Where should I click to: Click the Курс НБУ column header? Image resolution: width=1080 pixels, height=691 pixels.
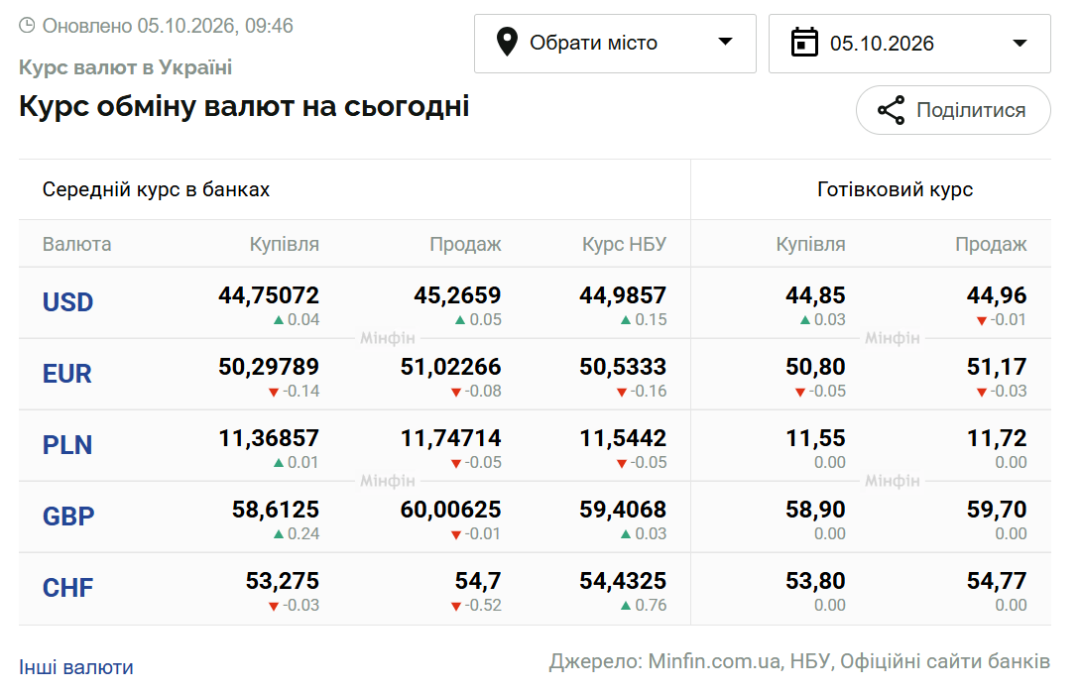[624, 244]
